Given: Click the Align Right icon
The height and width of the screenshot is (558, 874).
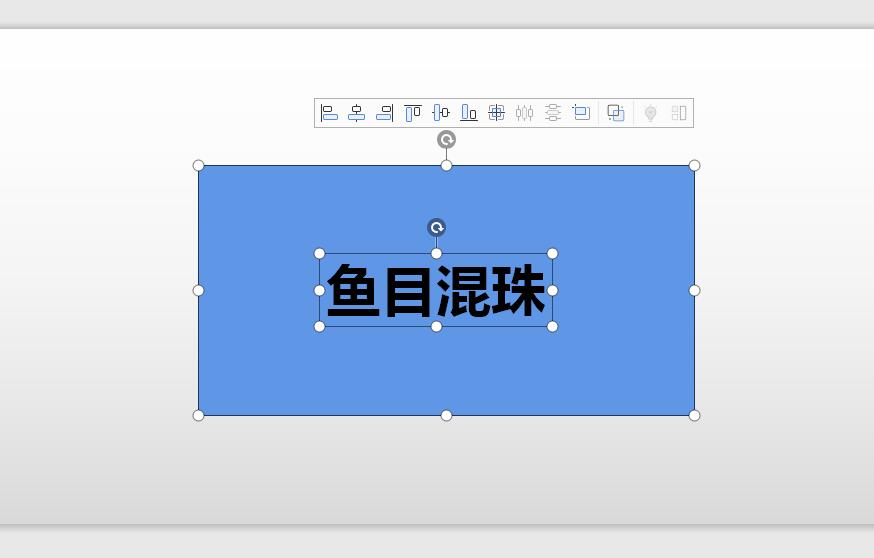Looking at the screenshot, I should point(385,113).
